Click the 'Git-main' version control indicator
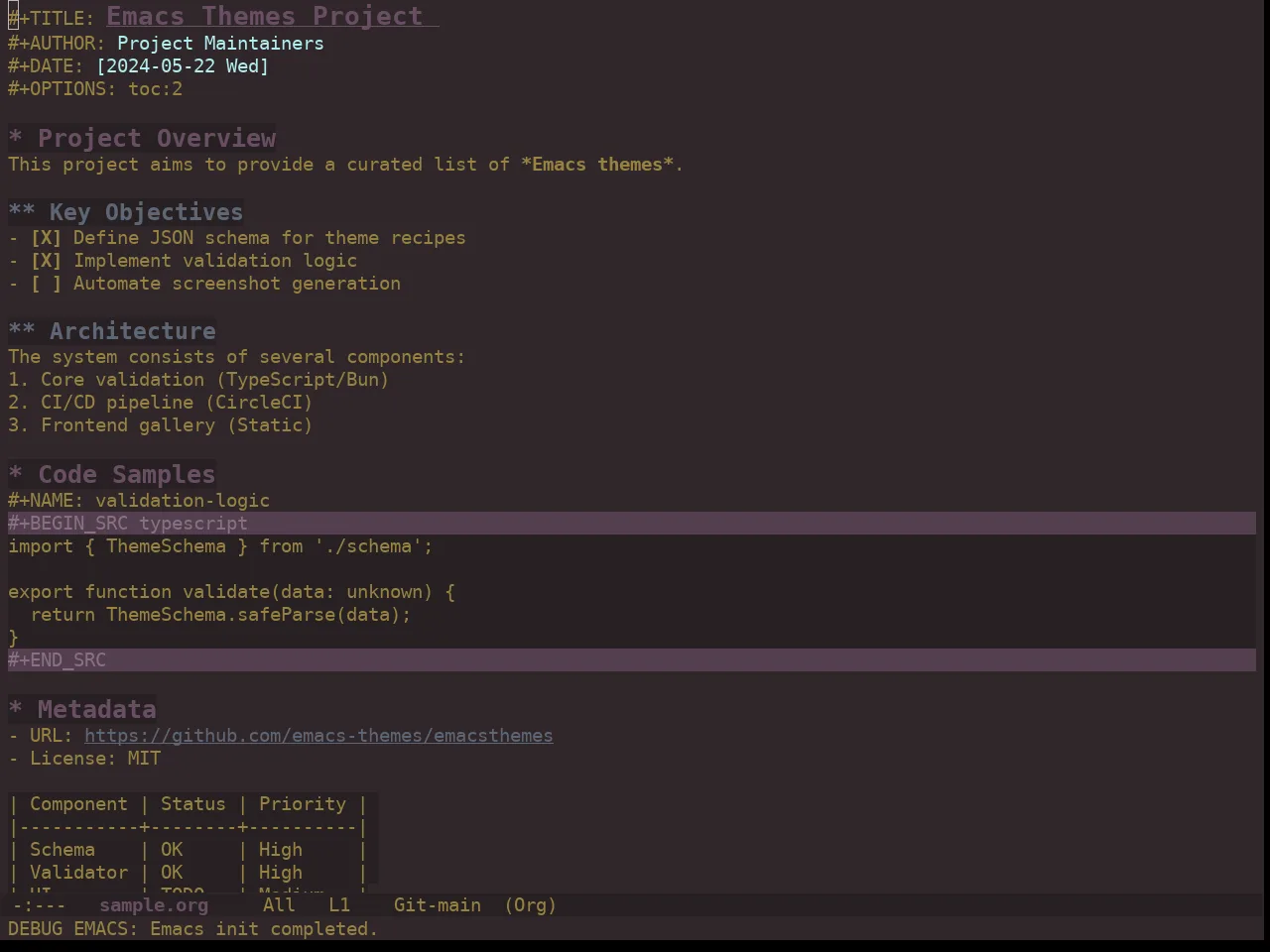The image size is (1270, 952). click(438, 905)
